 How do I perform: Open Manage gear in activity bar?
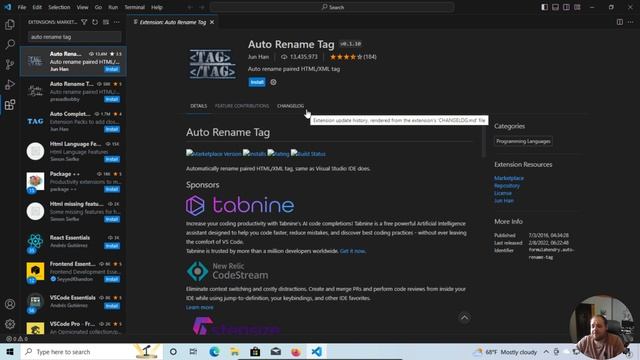click(x=10, y=324)
